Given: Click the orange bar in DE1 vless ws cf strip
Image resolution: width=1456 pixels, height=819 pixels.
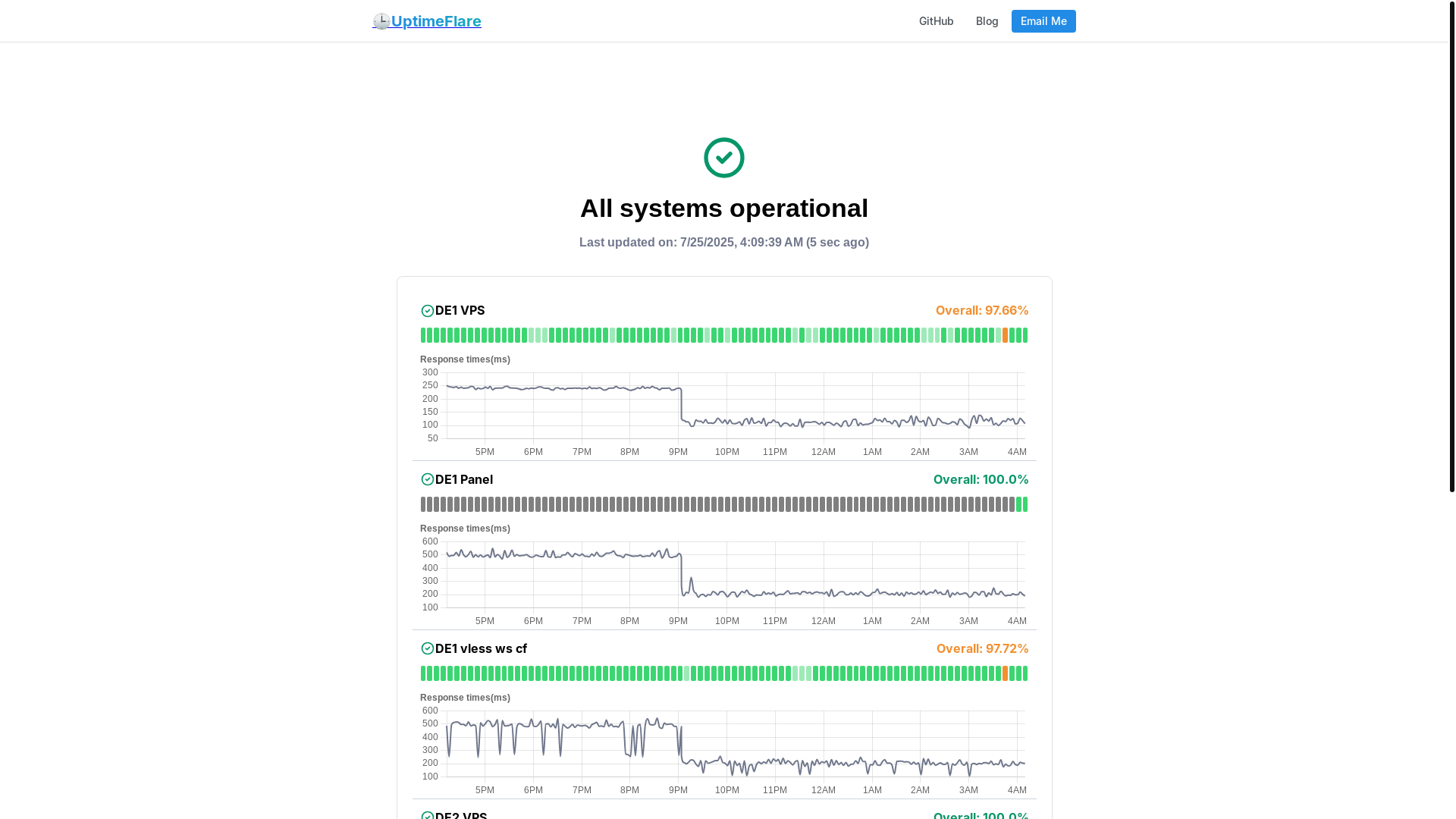Looking at the screenshot, I should click(x=1006, y=673).
